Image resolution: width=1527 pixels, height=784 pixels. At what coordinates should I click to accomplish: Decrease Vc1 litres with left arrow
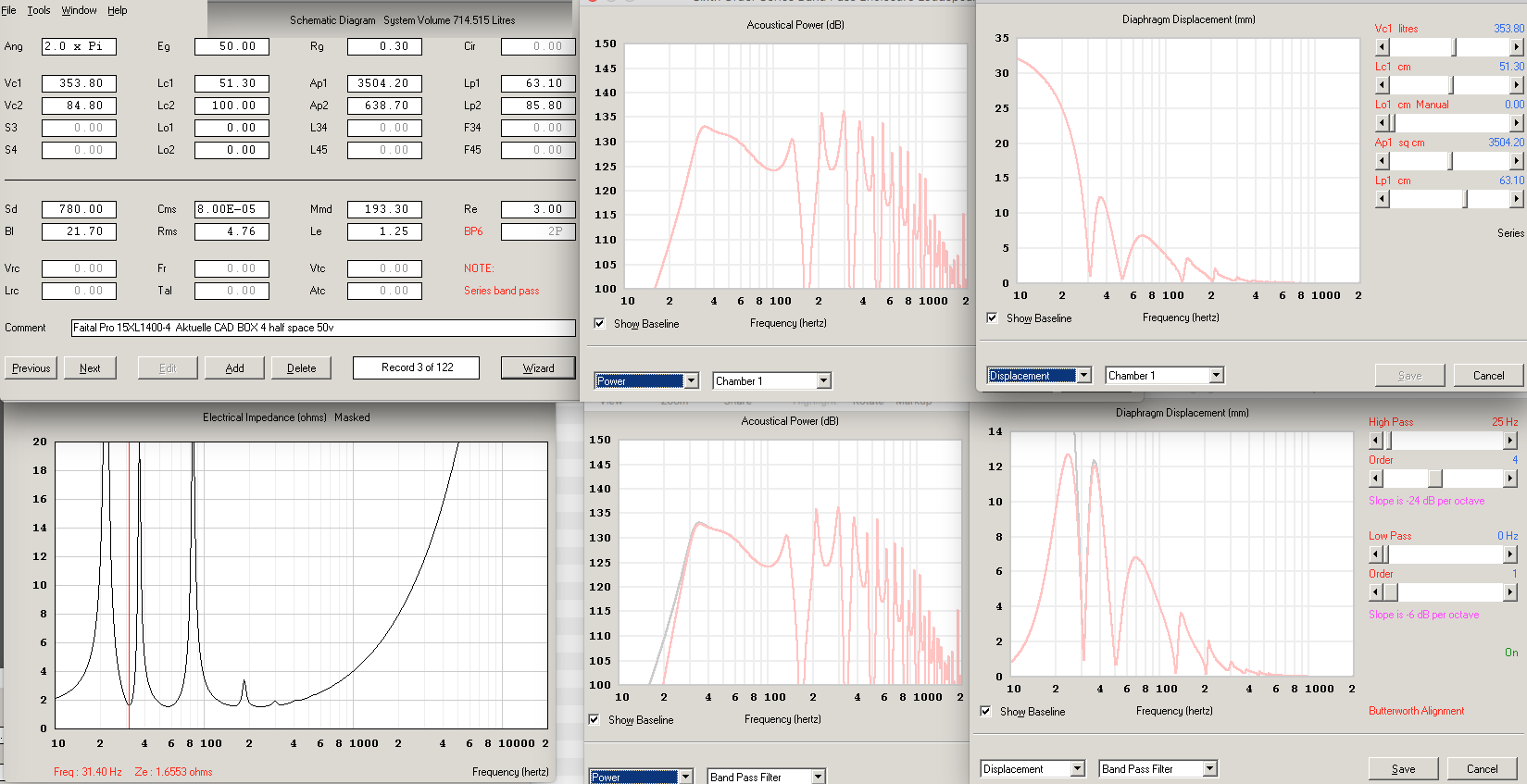tap(1382, 47)
